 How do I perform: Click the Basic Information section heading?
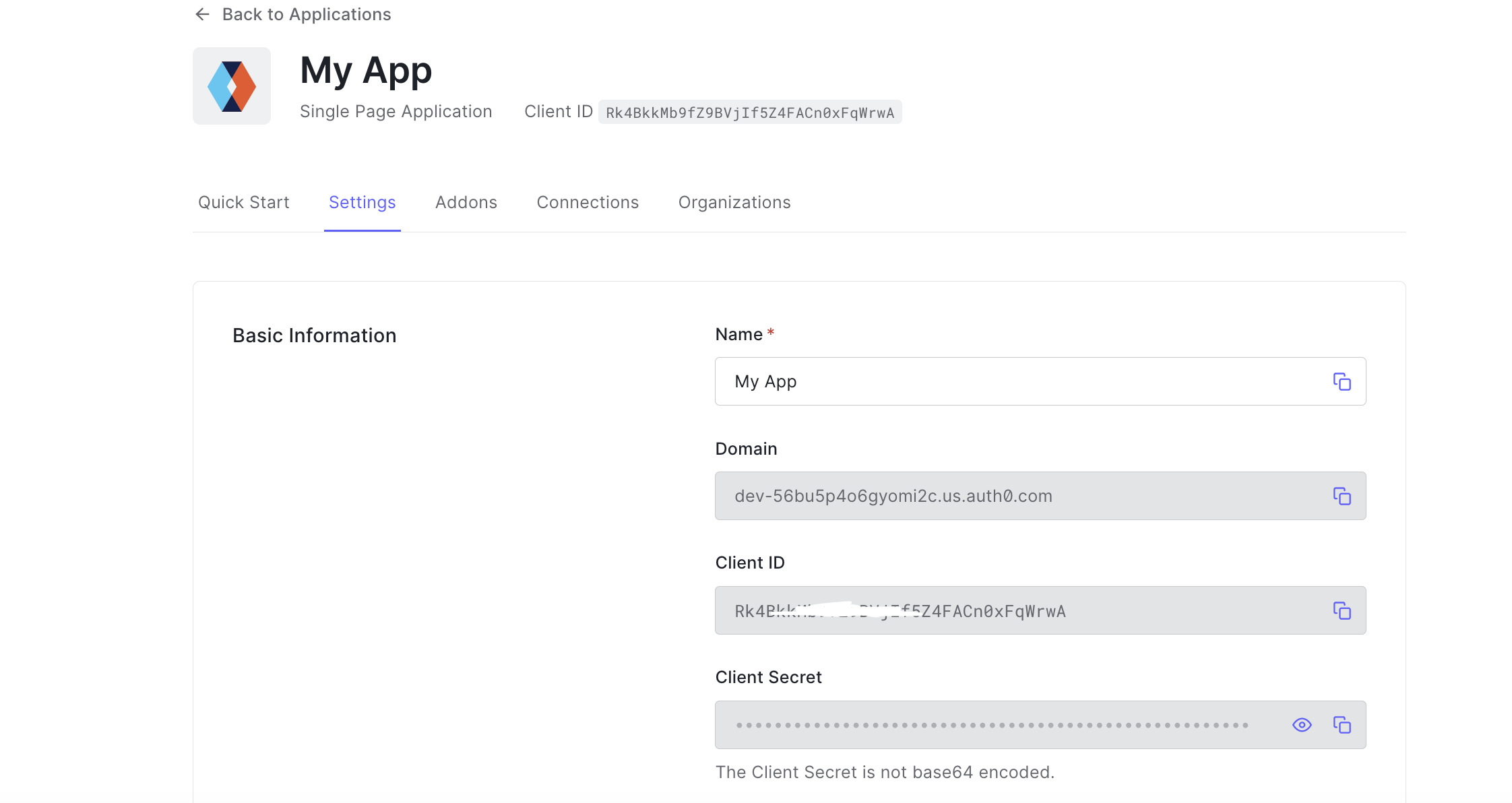314,335
